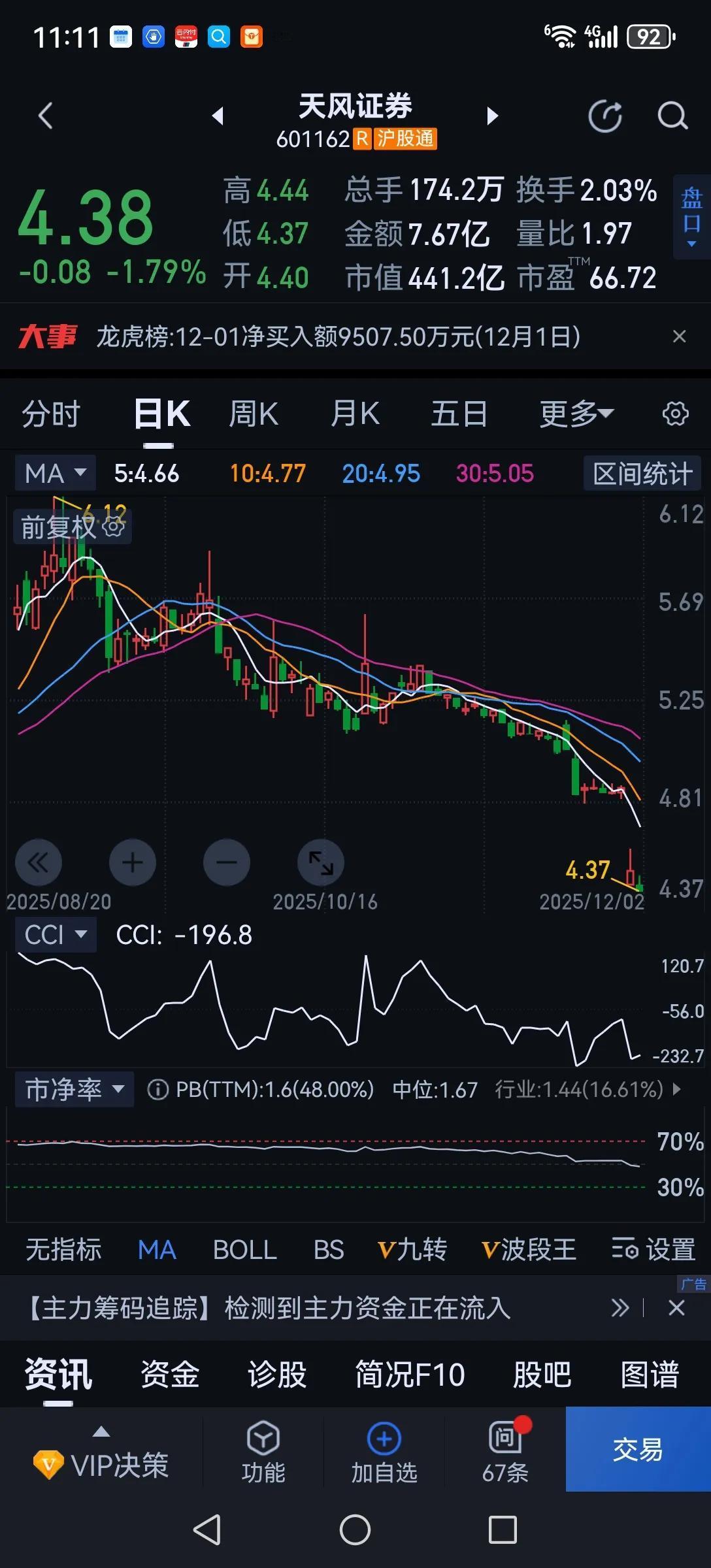Close the 主力筹码追踪 ad banner
Image resolution: width=711 pixels, height=1568 pixels.
point(676,1308)
